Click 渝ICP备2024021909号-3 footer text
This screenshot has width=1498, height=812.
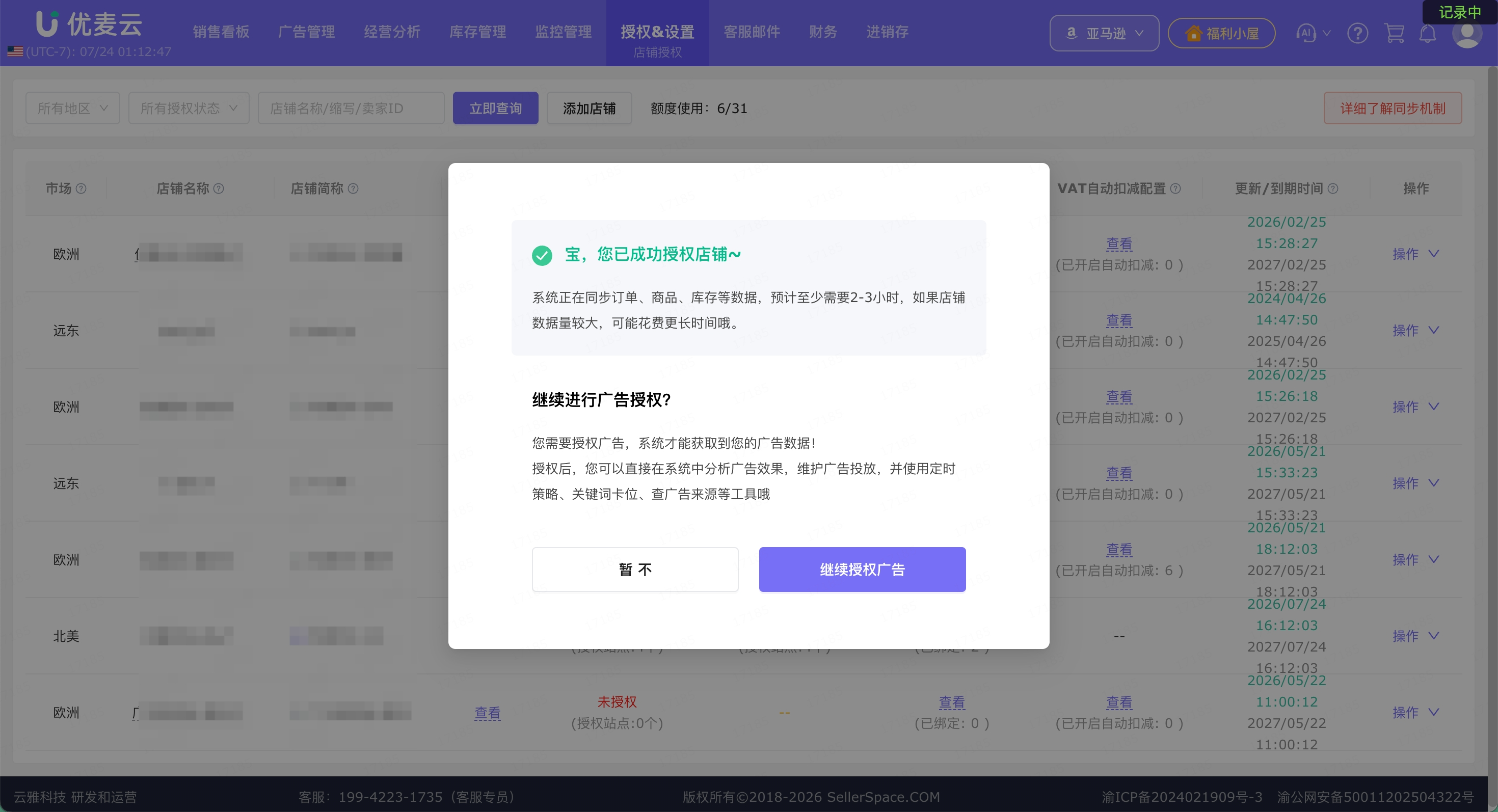1182,797
